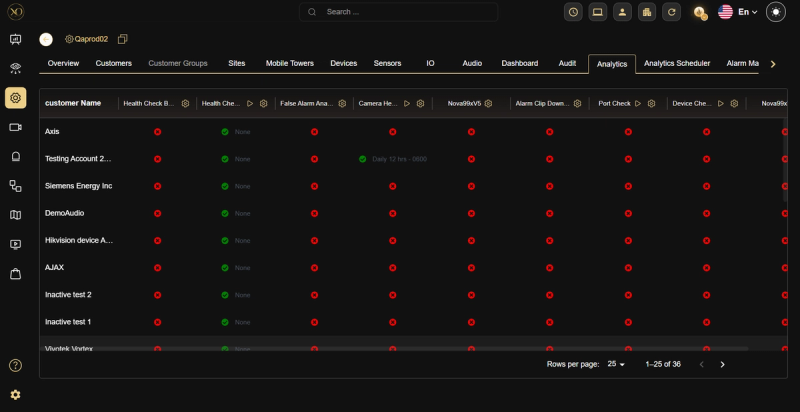The image size is (800, 412).
Task: Switch to the Mobile Towers tab
Action: (x=289, y=63)
